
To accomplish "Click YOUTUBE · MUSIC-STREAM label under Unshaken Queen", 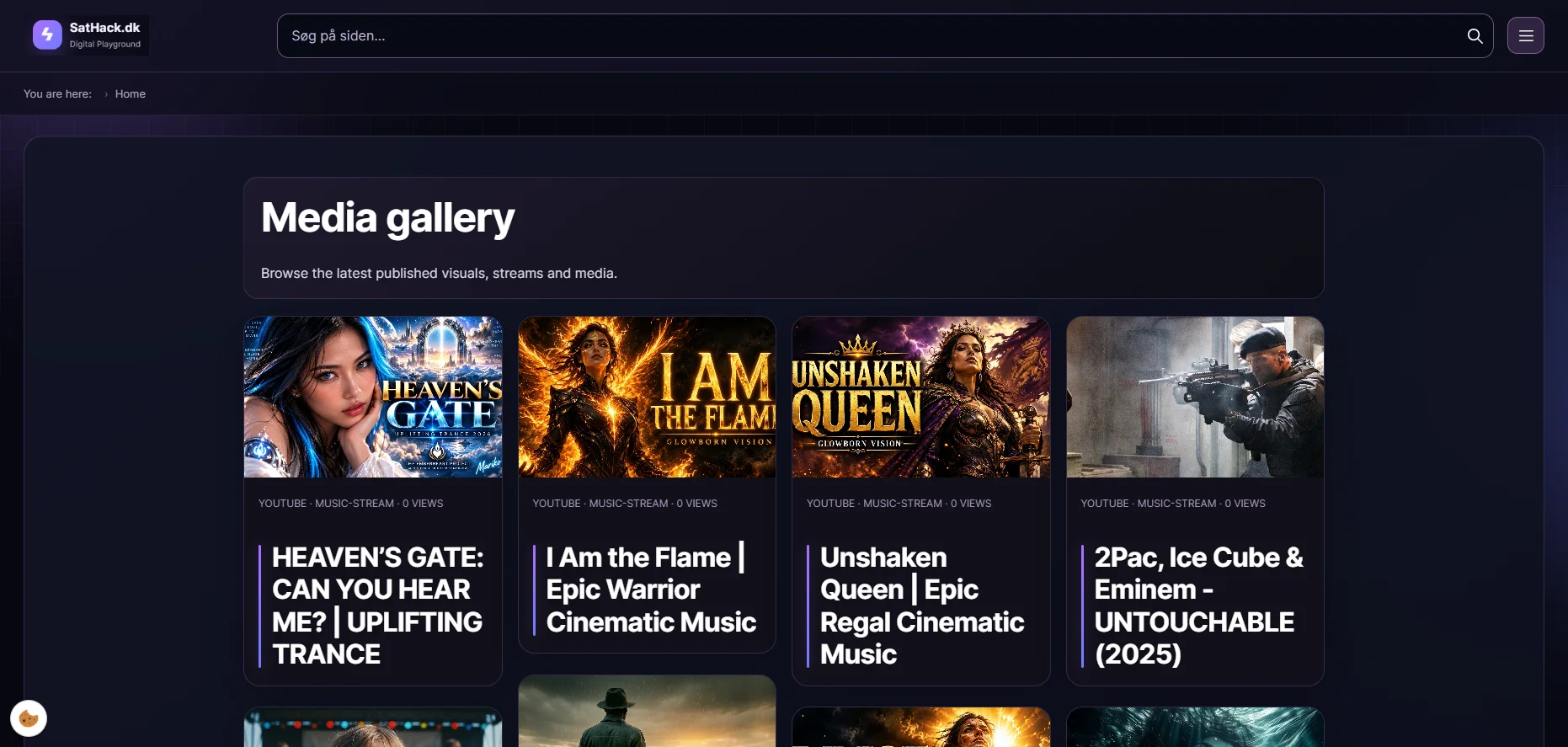I will (899, 504).
